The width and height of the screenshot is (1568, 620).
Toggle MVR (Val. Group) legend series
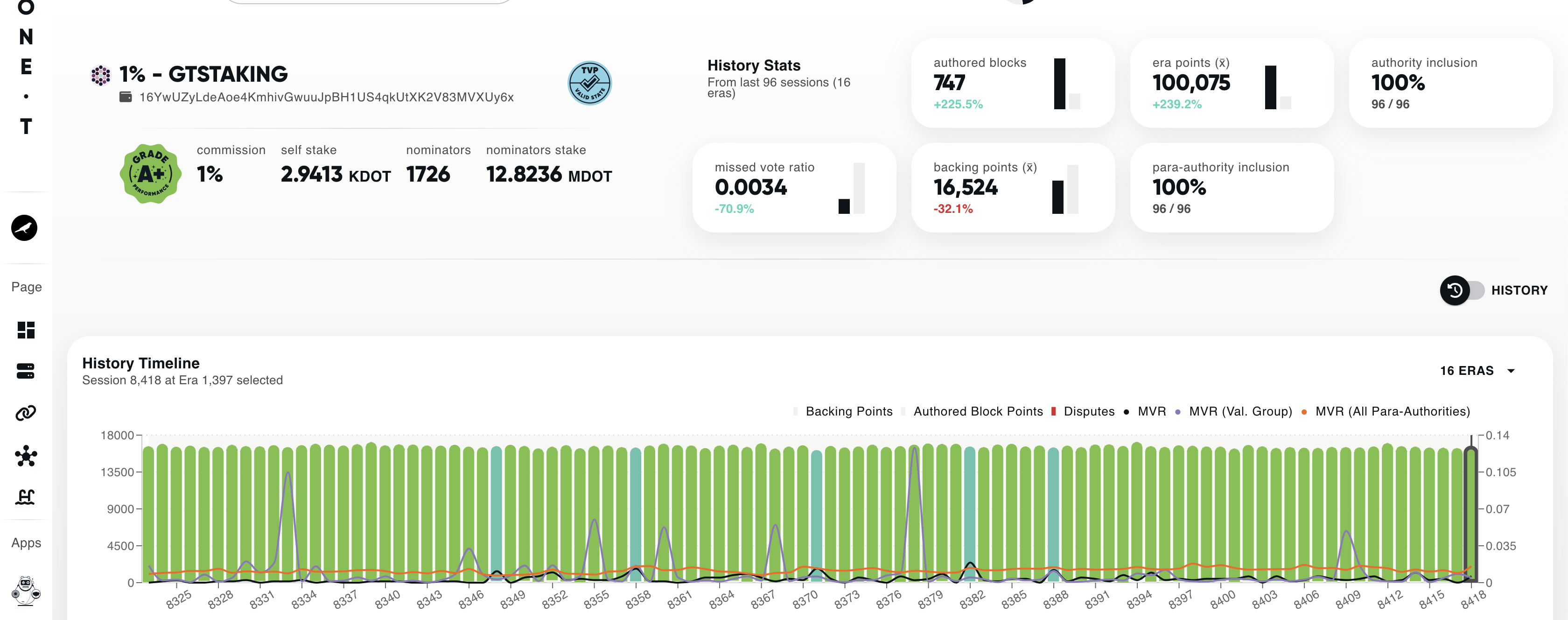point(1233,412)
